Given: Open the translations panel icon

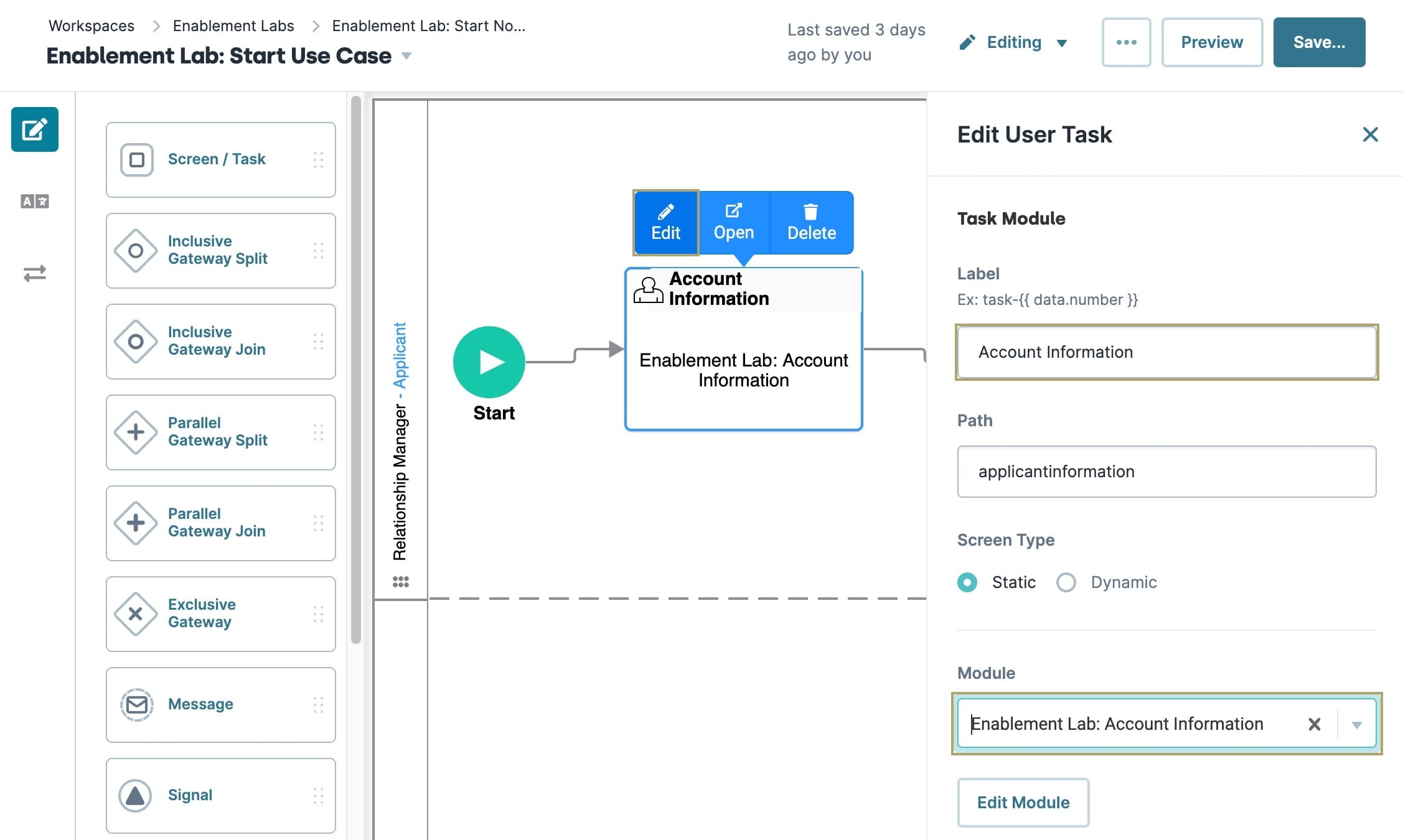Looking at the screenshot, I should (x=35, y=201).
